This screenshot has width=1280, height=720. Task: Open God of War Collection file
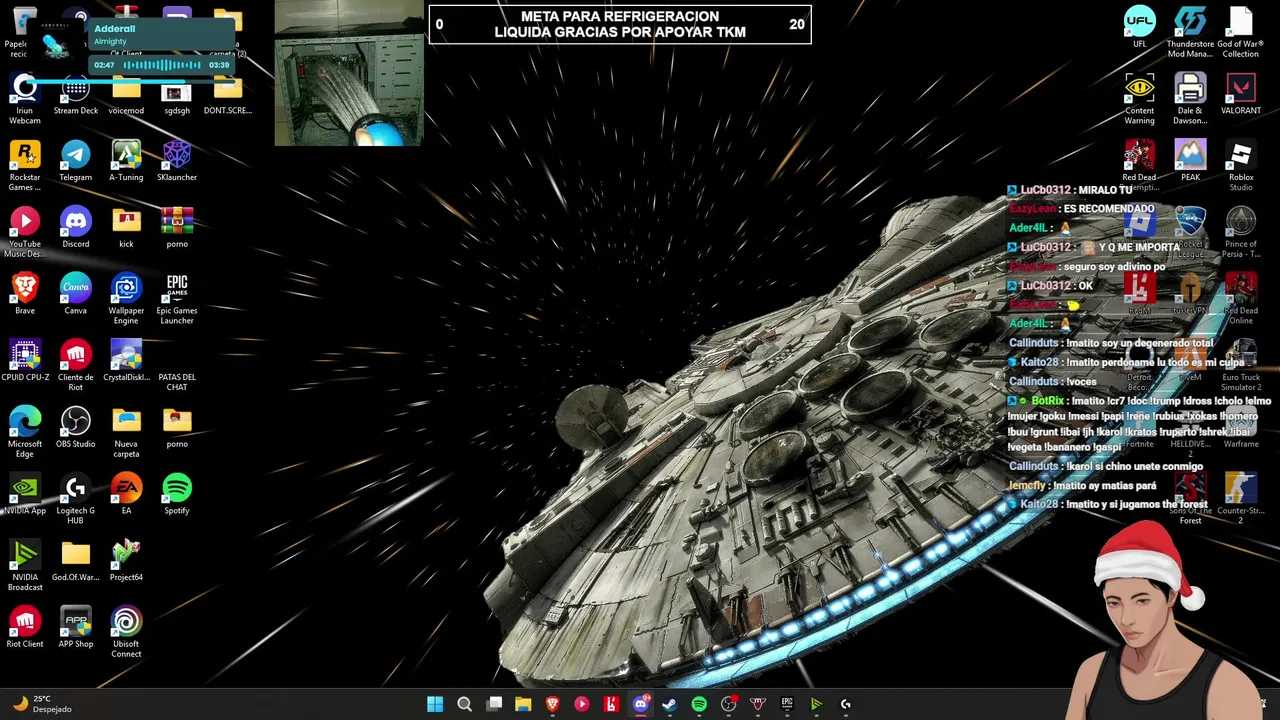point(1241,33)
